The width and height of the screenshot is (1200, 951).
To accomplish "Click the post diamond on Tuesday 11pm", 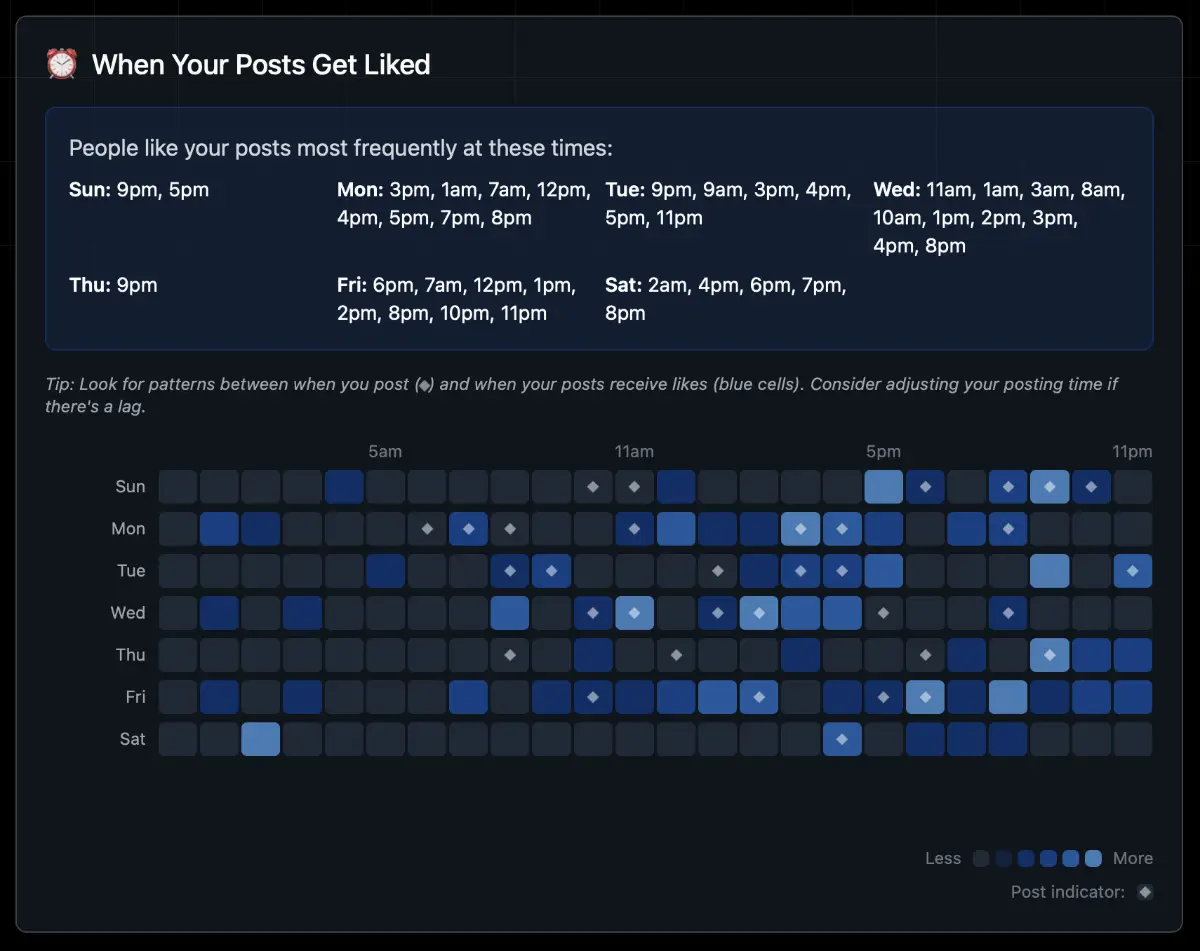I will [x=1133, y=571].
